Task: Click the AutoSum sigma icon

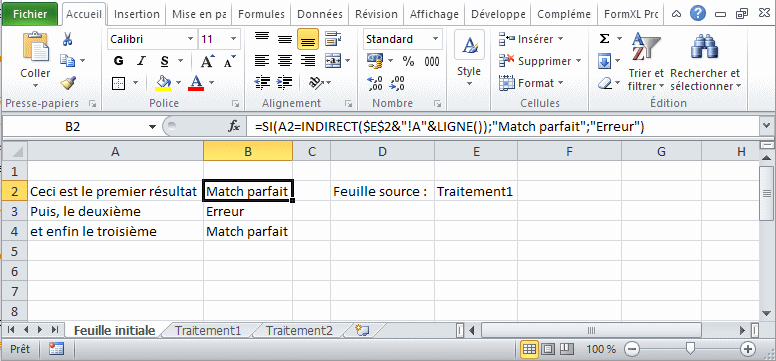Action: pos(604,39)
